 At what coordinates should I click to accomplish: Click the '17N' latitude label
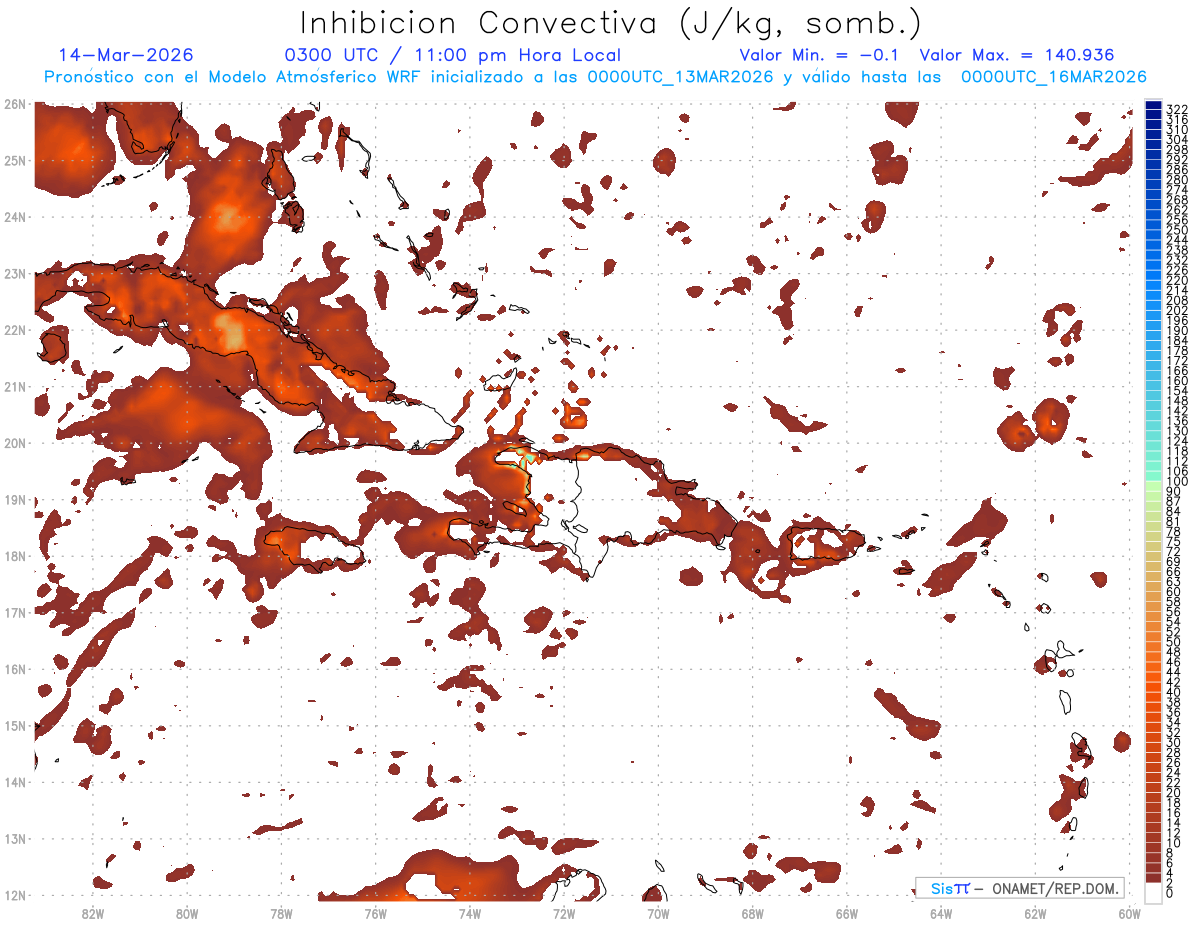click(15, 612)
